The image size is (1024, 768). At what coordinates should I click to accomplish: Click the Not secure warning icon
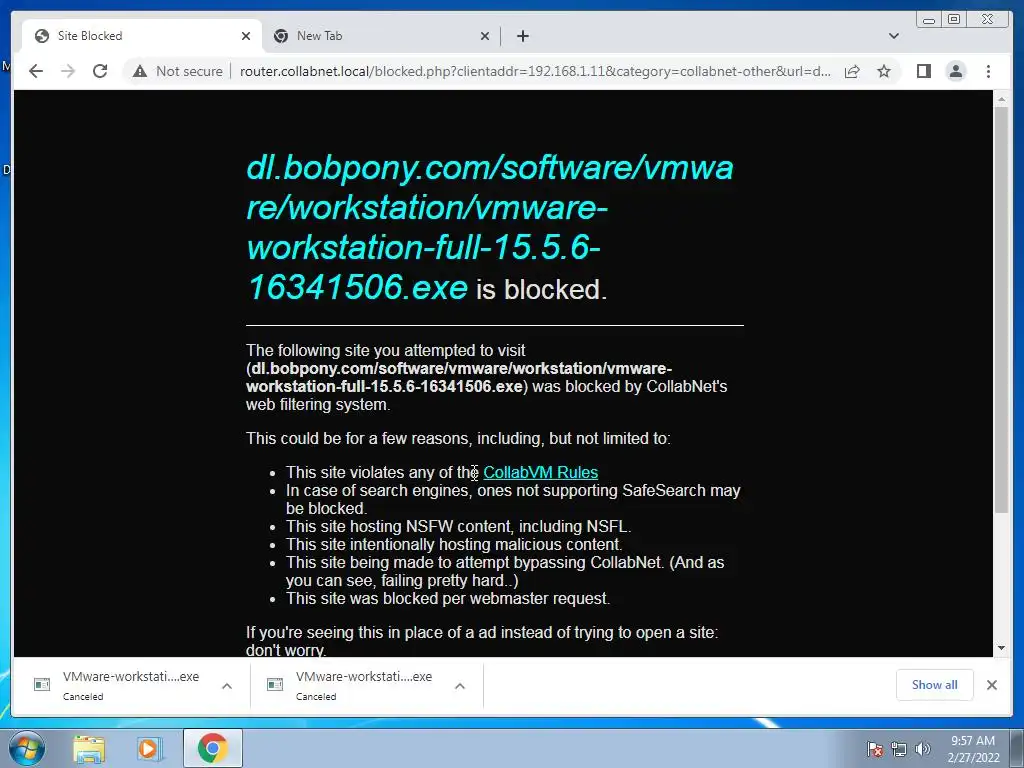[x=140, y=71]
